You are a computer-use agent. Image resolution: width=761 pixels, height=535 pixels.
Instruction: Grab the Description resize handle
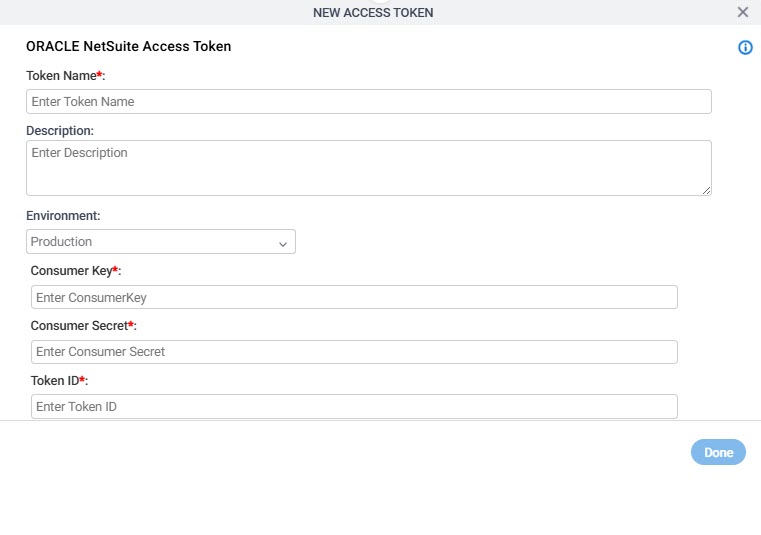click(706, 190)
